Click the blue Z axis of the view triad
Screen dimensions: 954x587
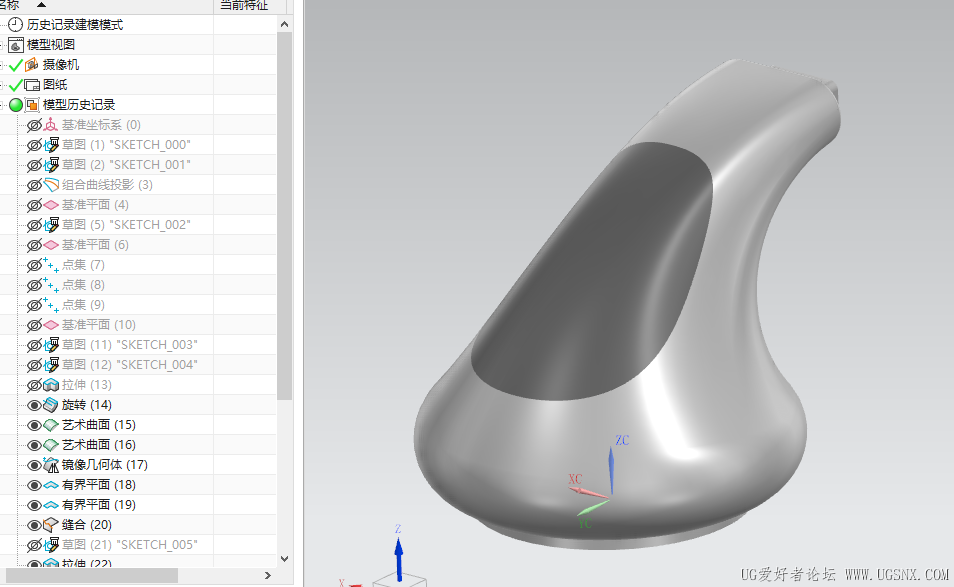399,558
